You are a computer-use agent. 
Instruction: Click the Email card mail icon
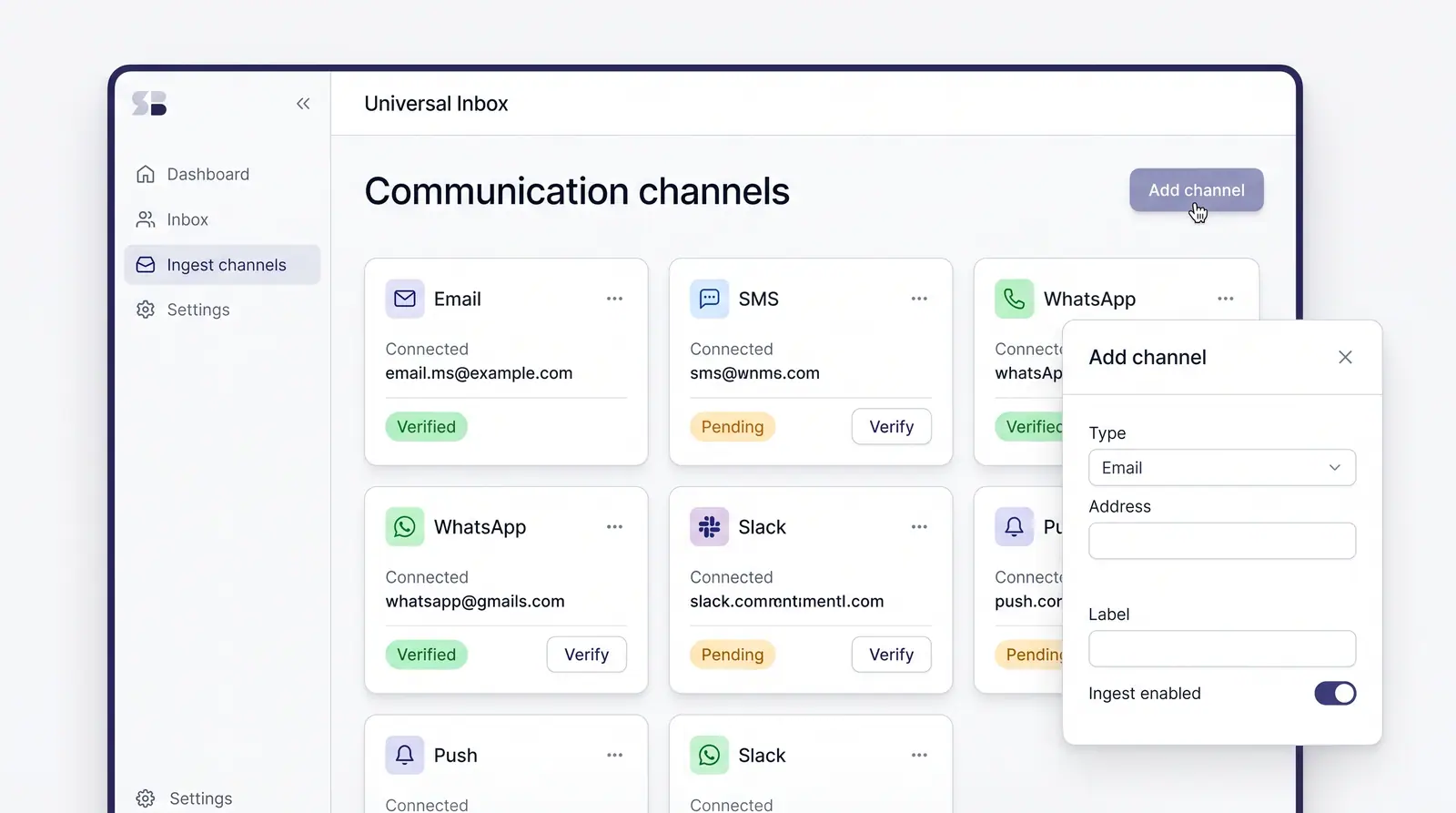pos(405,299)
